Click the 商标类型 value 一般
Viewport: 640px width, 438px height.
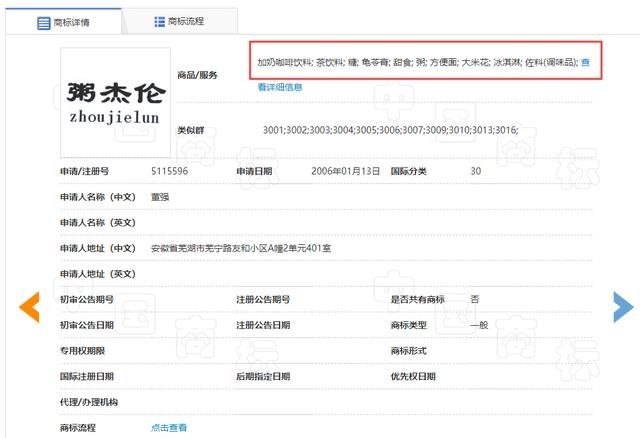pyautogui.click(x=479, y=325)
